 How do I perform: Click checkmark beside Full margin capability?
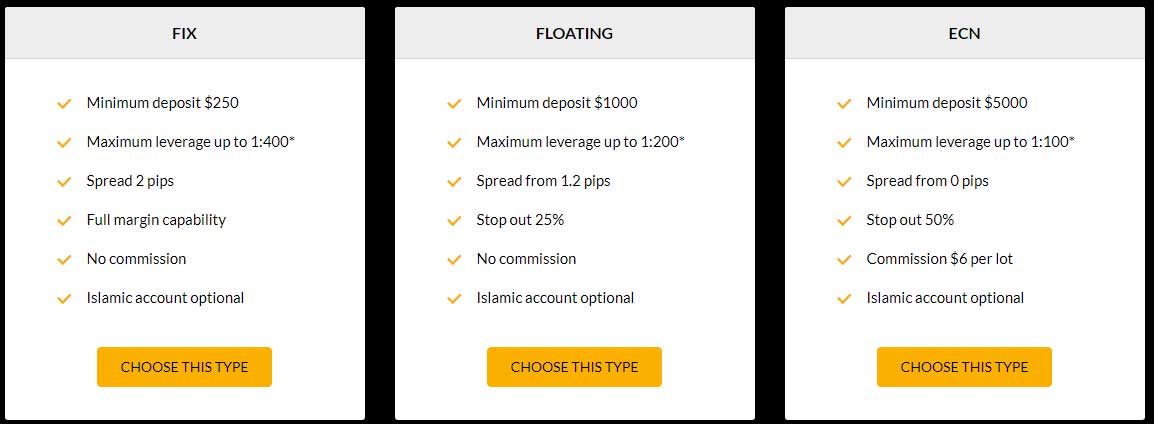click(x=64, y=220)
